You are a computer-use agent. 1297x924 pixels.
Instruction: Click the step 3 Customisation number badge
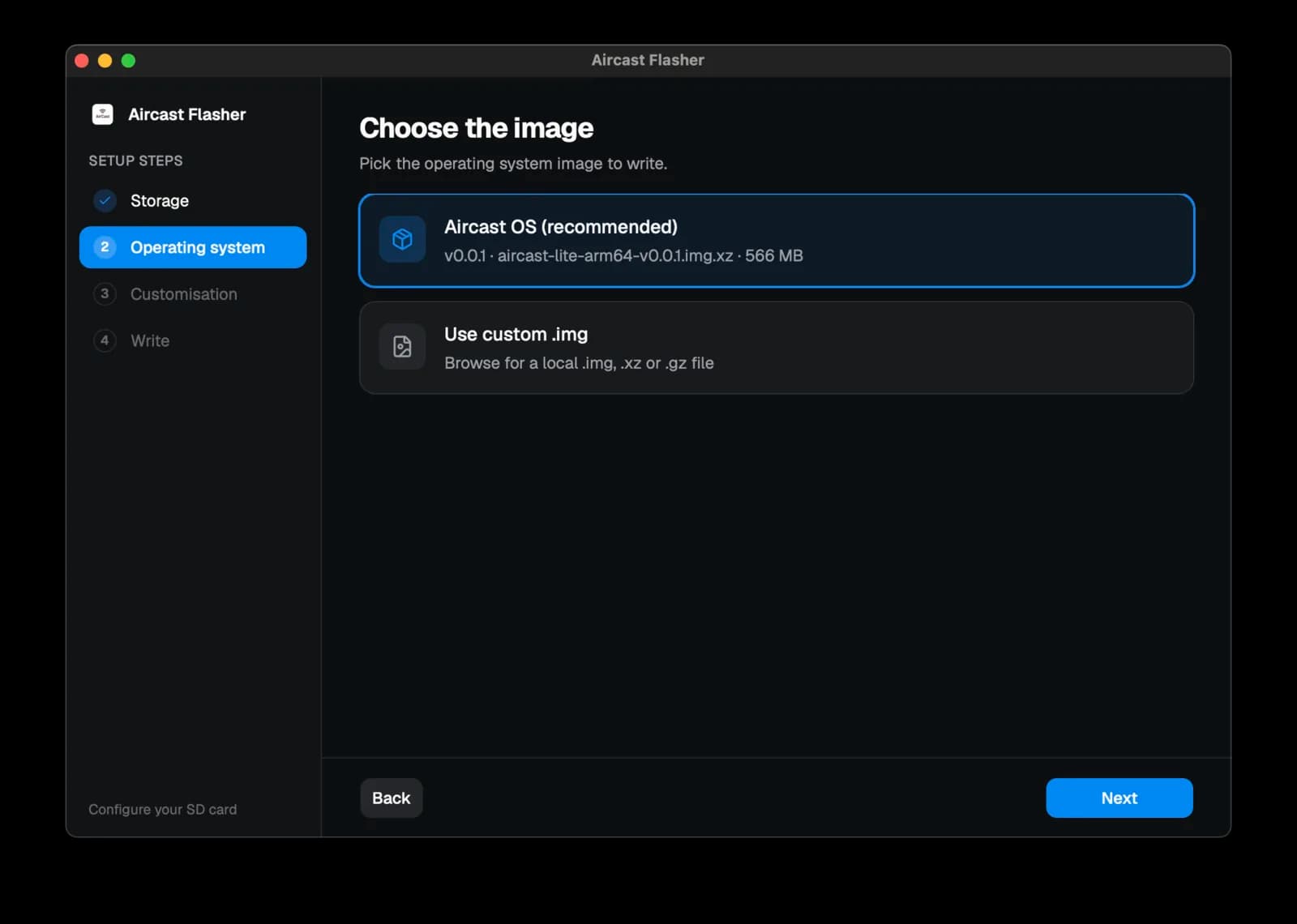point(105,293)
